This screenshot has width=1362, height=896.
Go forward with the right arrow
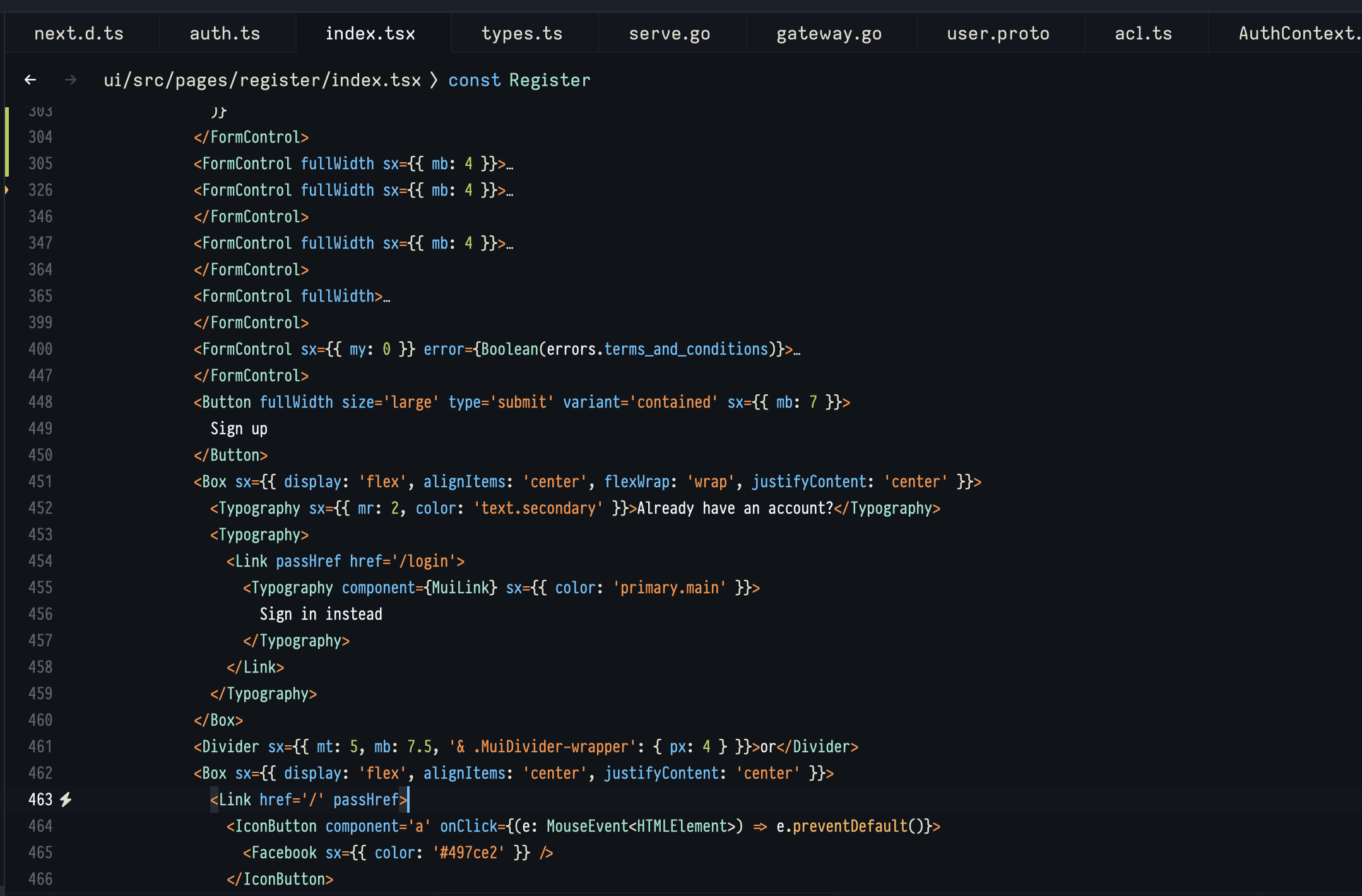[71, 80]
